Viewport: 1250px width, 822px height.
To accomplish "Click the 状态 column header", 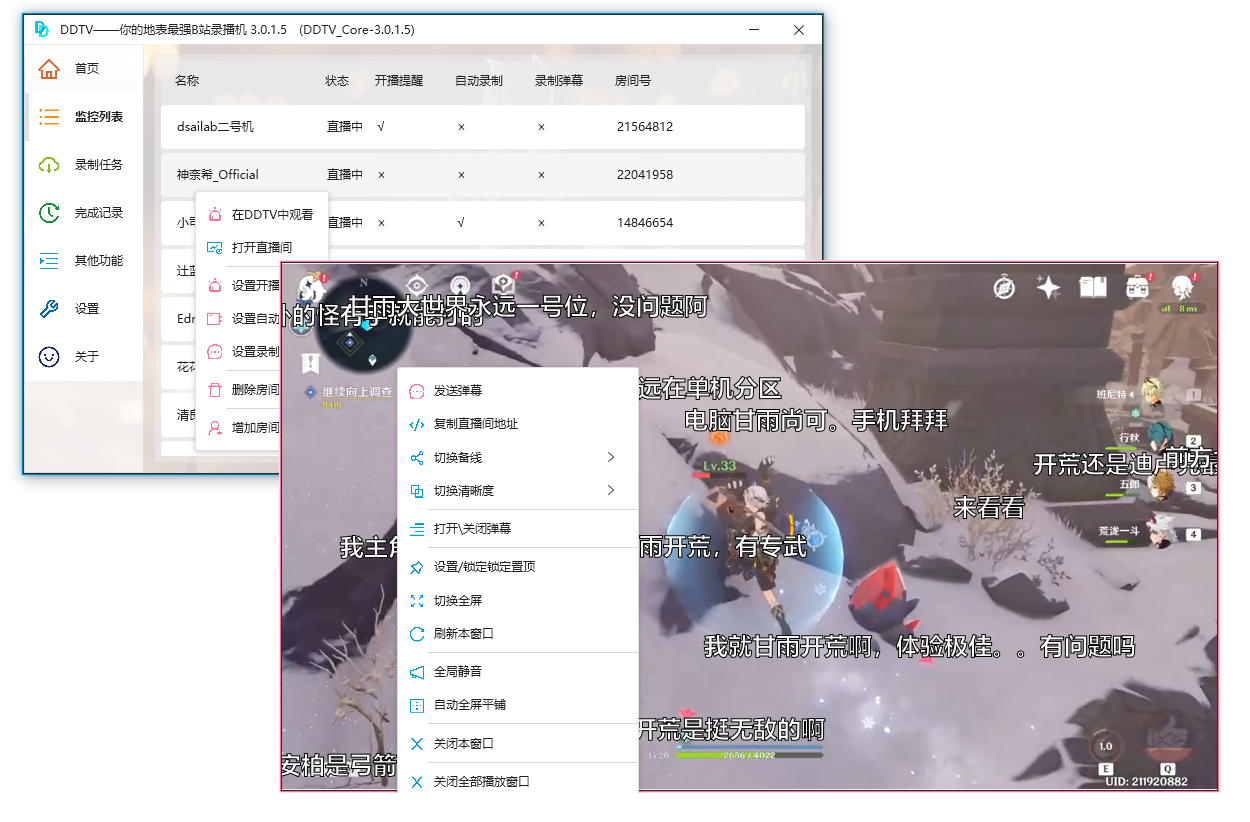I will [x=337, y=80].
